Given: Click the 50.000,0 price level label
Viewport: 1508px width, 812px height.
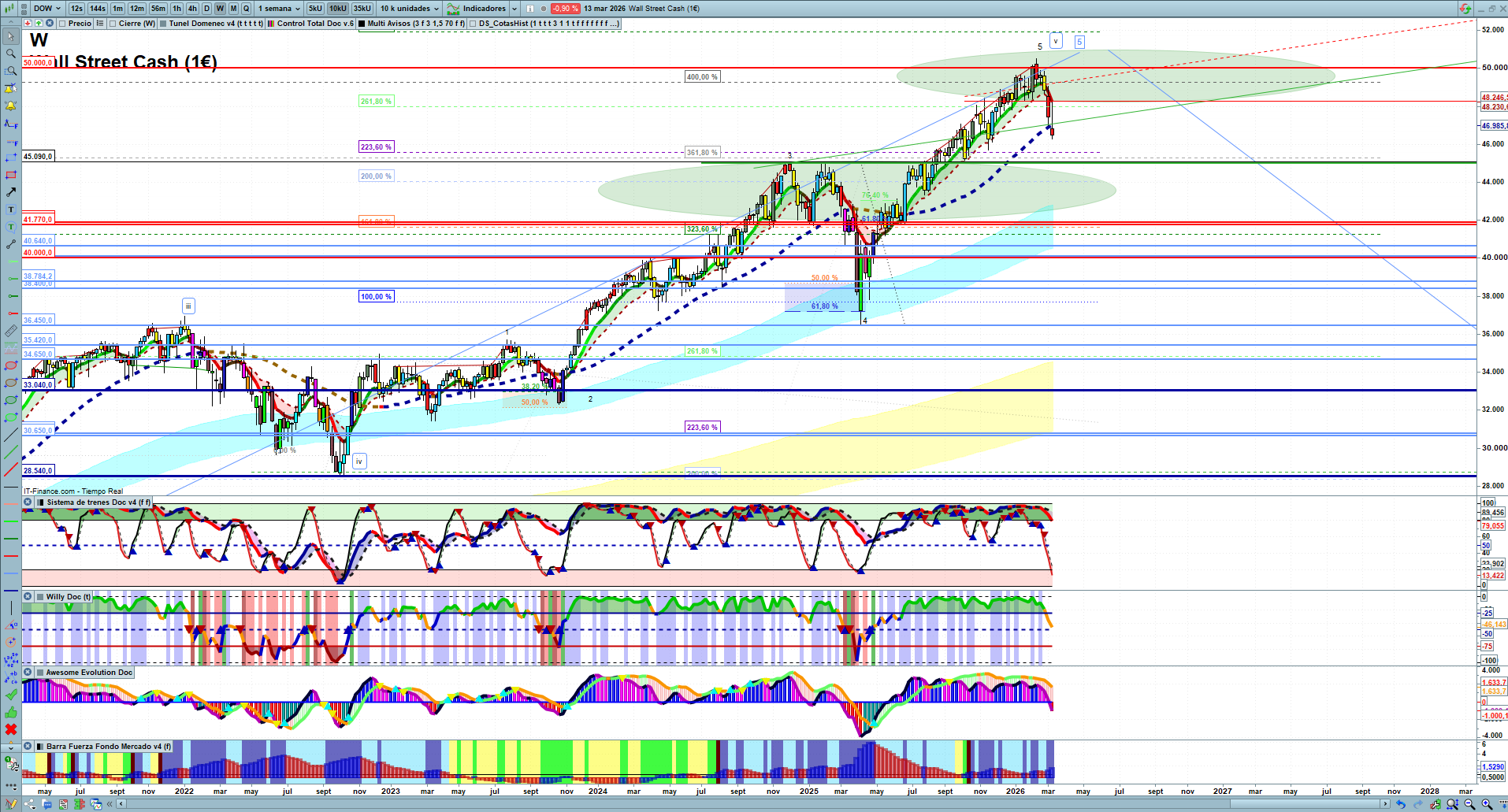Looking at the screenshot, I should click(x=38, y=63).
